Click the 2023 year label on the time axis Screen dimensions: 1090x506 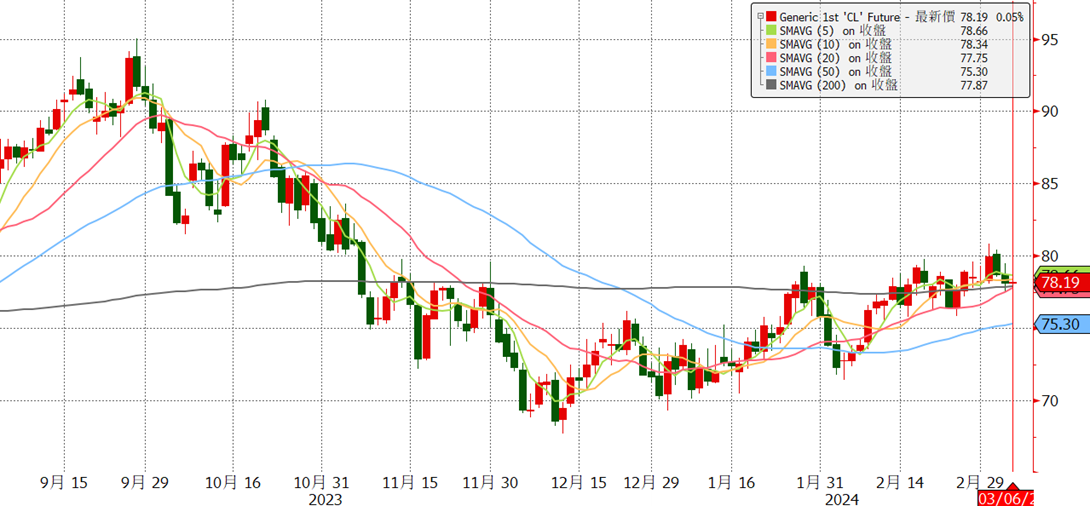pyautogui.click(x=324, y=498)
